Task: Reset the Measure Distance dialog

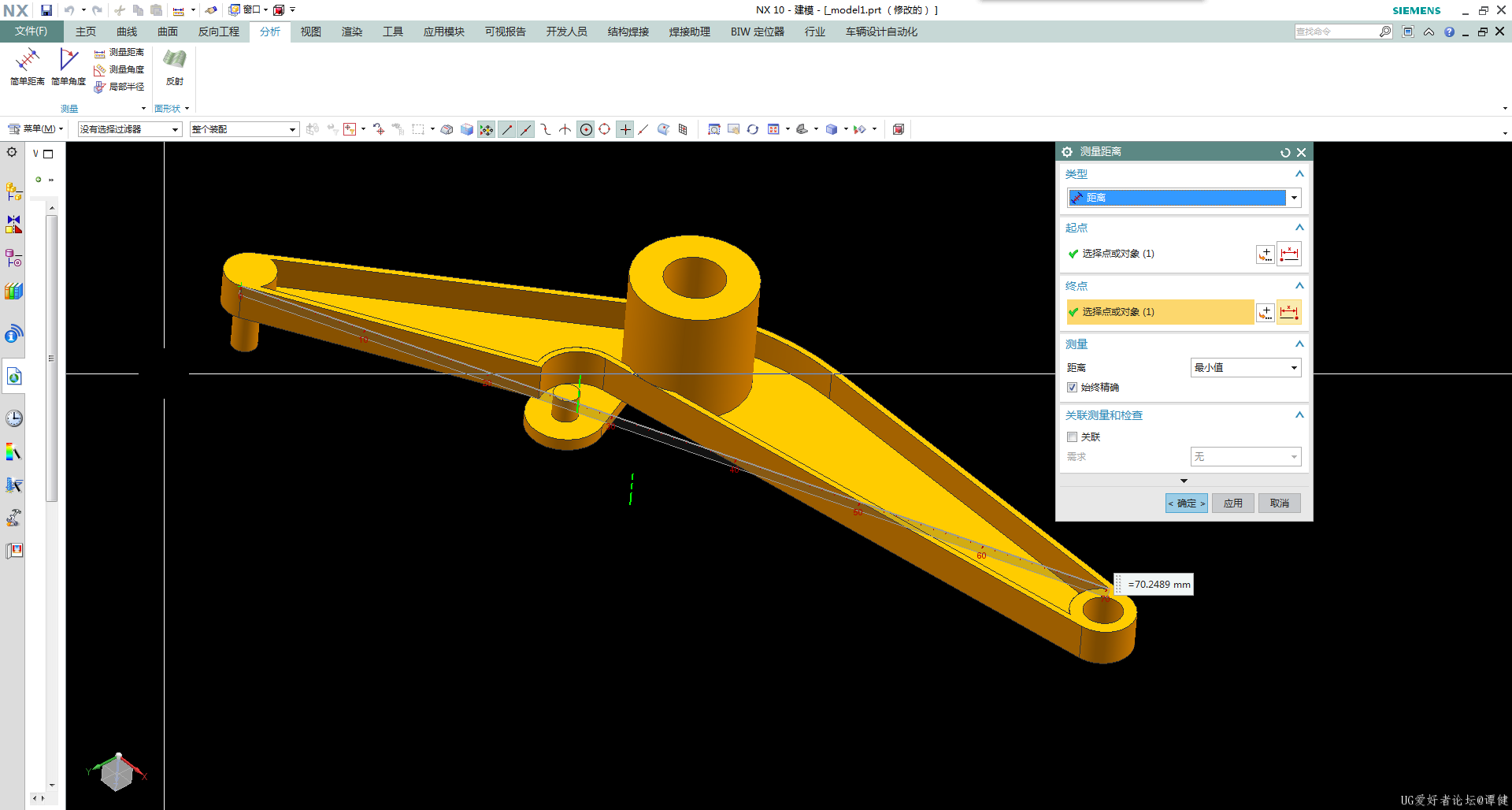Action: 1285,153
